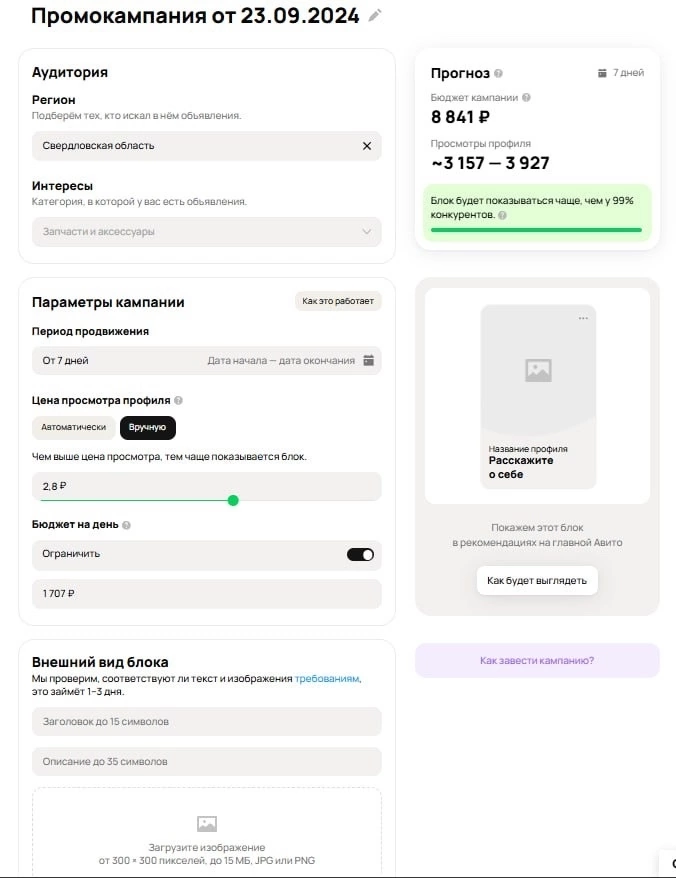Click the Заголовок до 15 символов field
Viewport: 676px width, 878px height.
pos(206,721)
